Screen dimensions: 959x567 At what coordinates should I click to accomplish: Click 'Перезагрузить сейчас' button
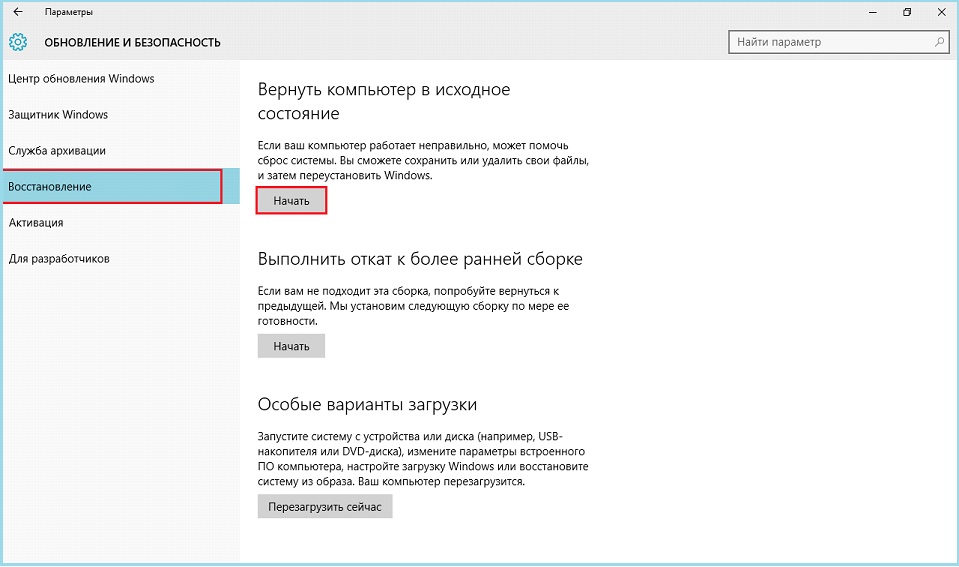click(325, 507)
